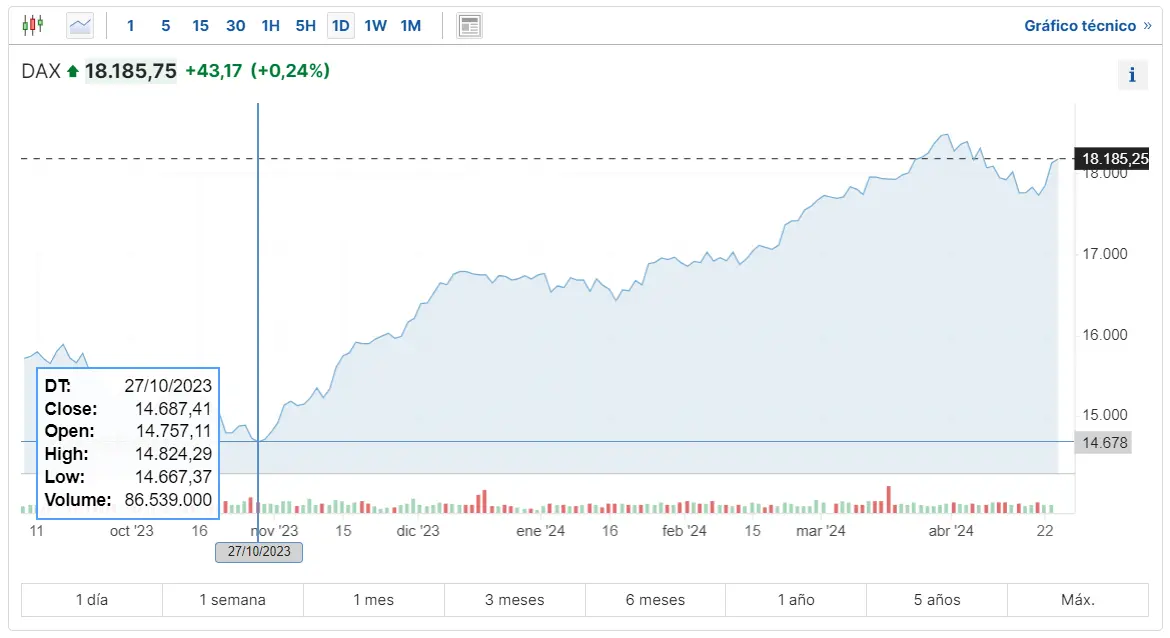Viewport: 1170px width, 638px height.
Task: Switch to monthly view with 1M
Action: tap(410, 25)
